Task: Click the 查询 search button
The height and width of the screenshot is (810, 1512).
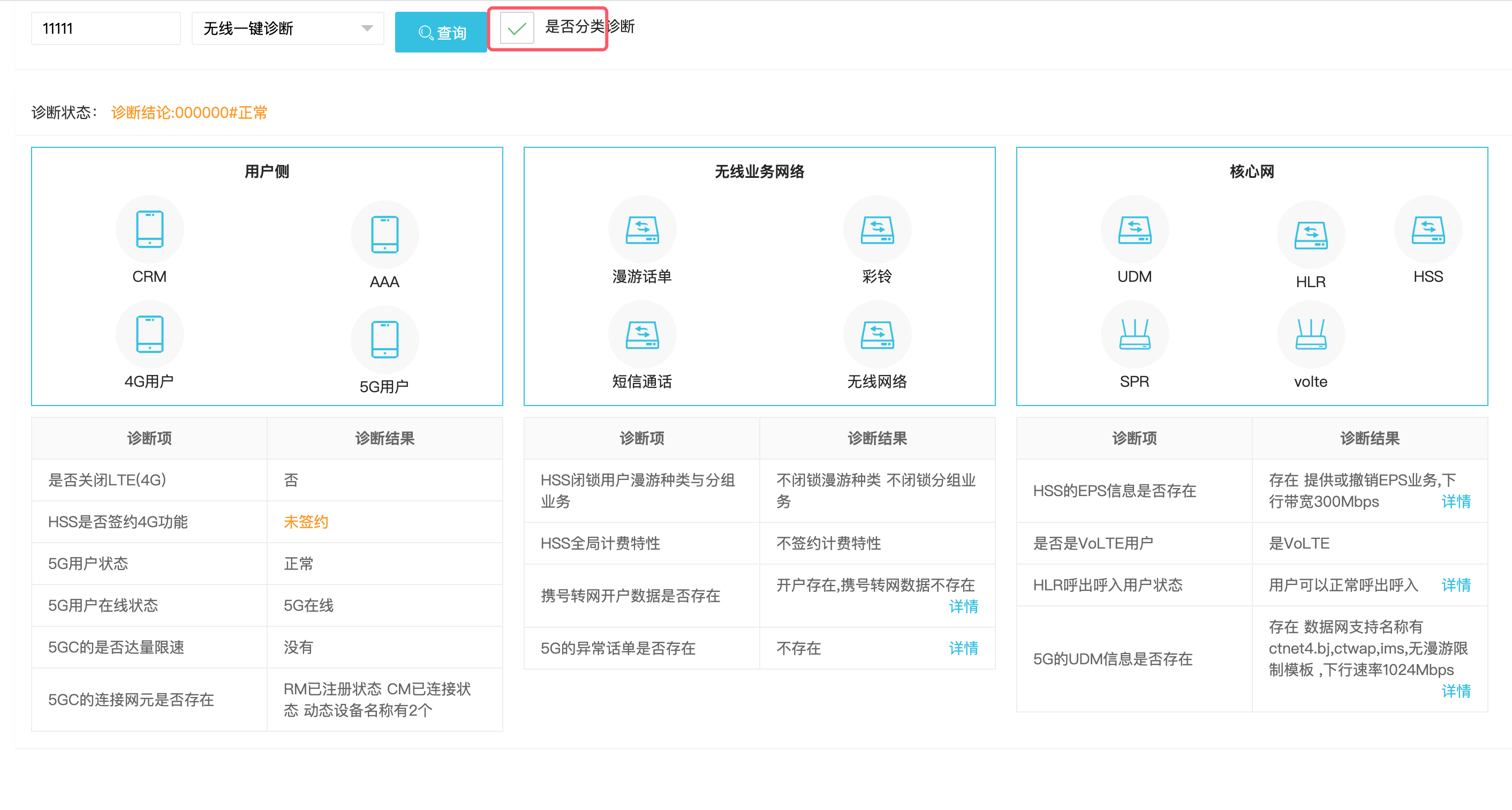Action: pyautogui.click(x=441, y=32)
